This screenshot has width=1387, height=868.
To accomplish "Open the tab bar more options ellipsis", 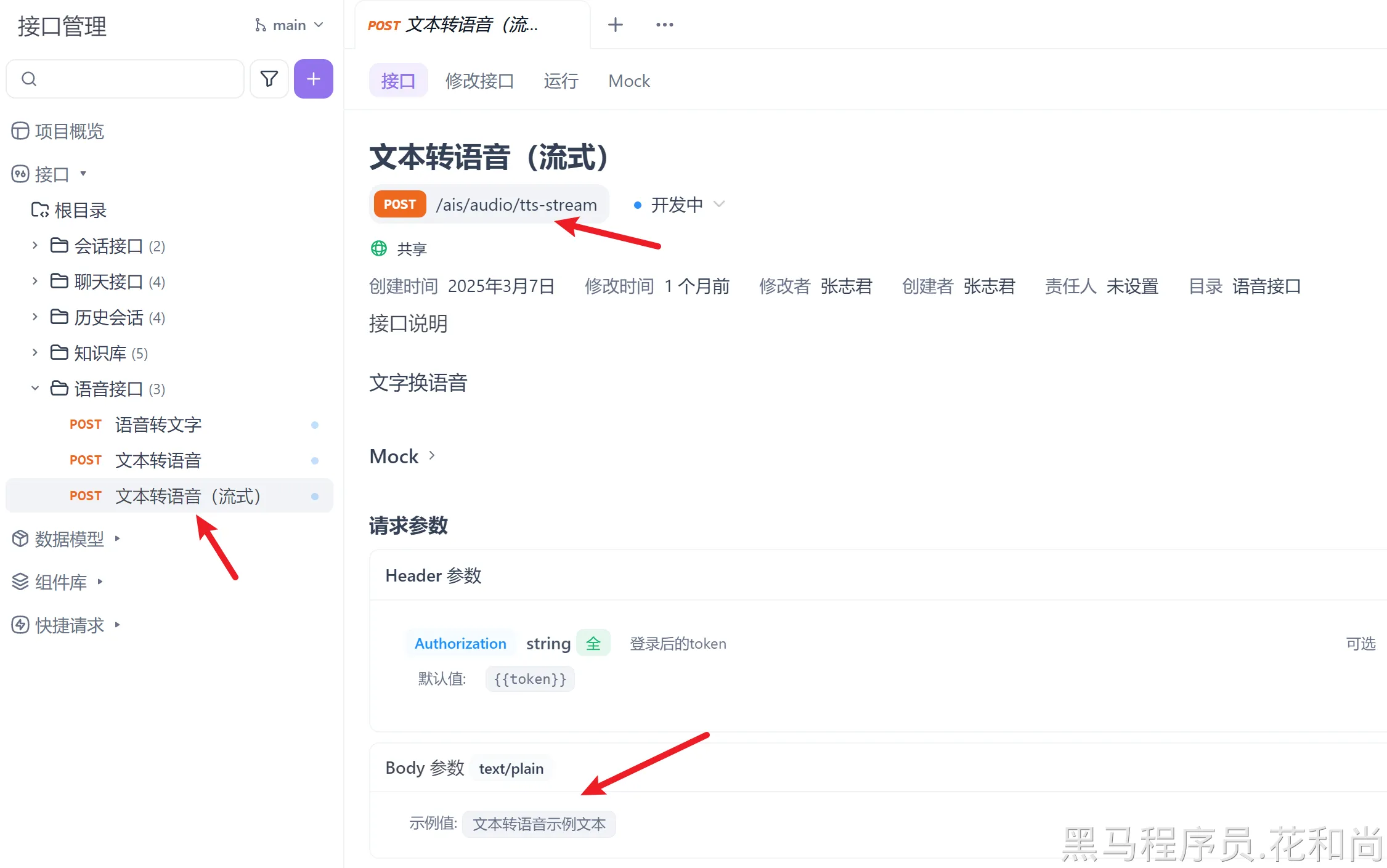I will [664, 25].
